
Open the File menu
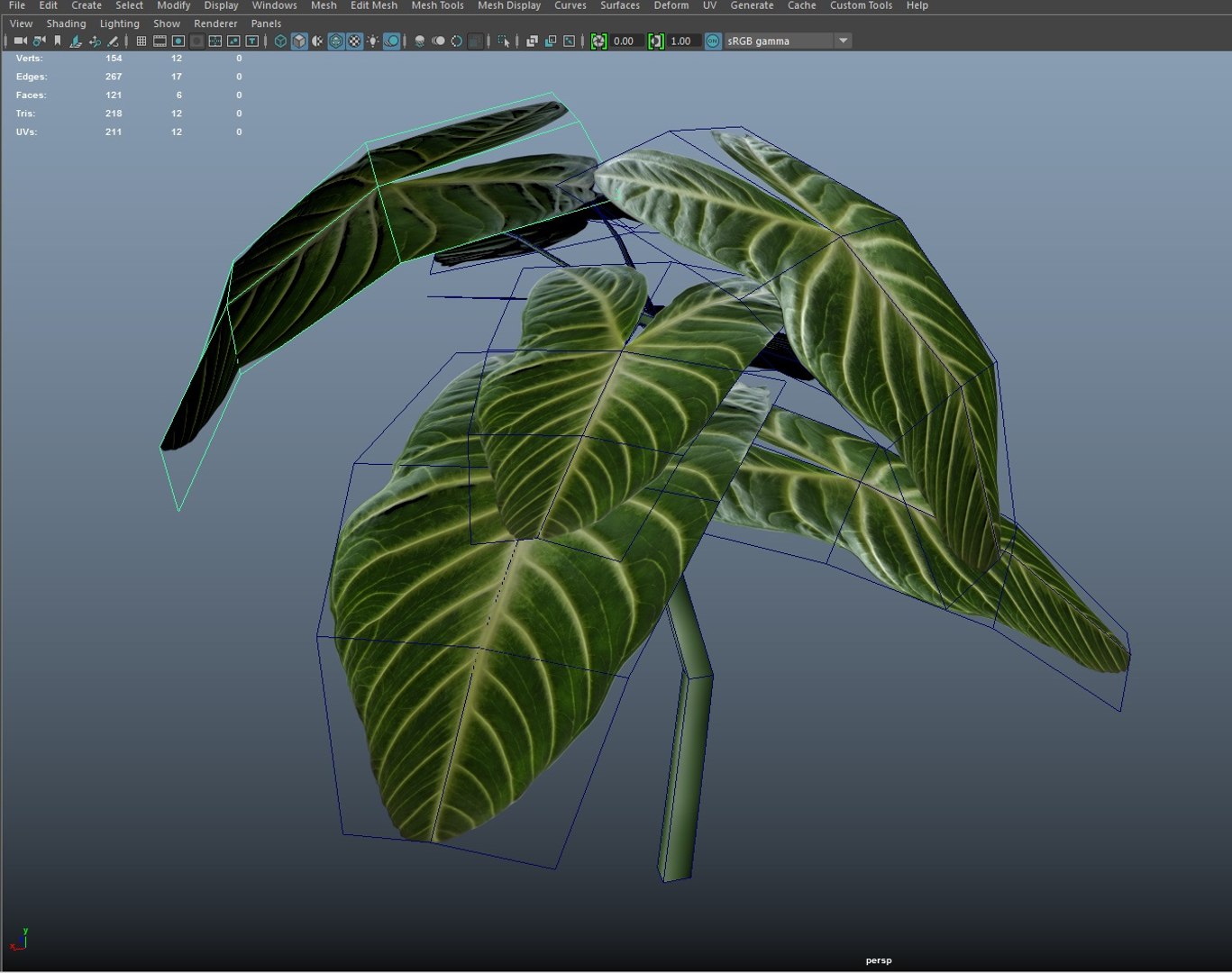pos(17,5)
